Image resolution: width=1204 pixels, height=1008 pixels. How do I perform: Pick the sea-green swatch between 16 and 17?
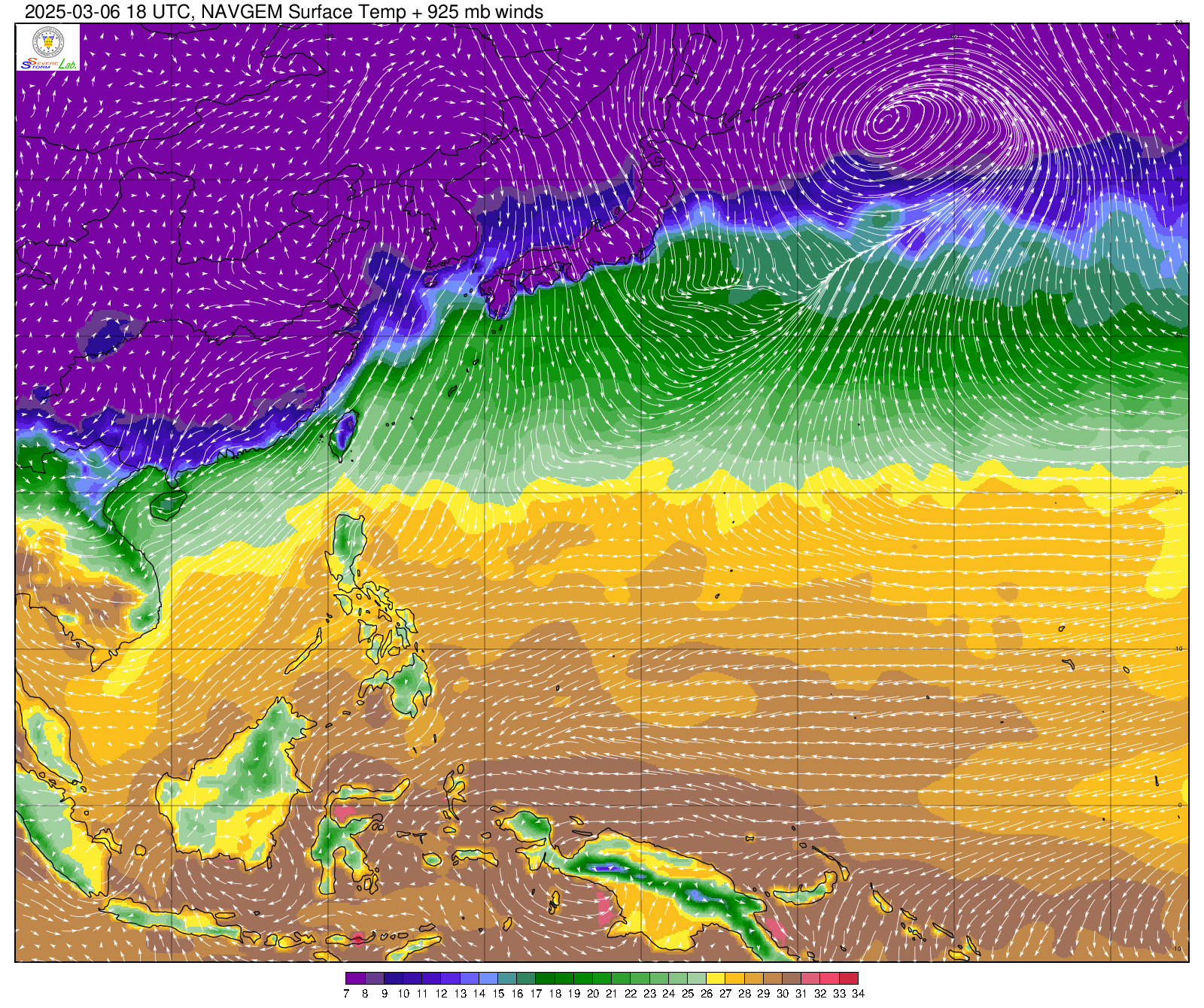click(526, 978)
